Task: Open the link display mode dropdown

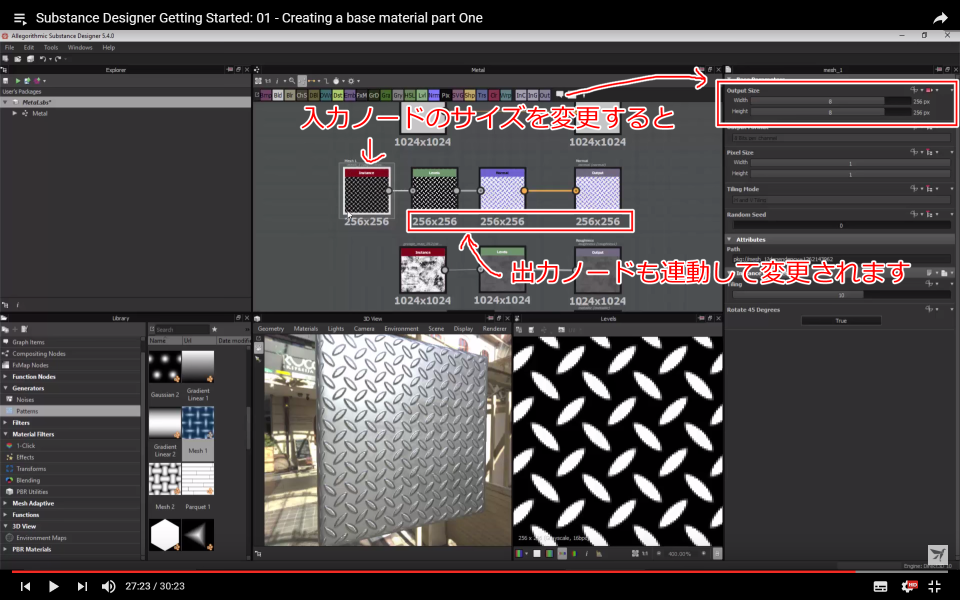Action: (x=315, y=81)
